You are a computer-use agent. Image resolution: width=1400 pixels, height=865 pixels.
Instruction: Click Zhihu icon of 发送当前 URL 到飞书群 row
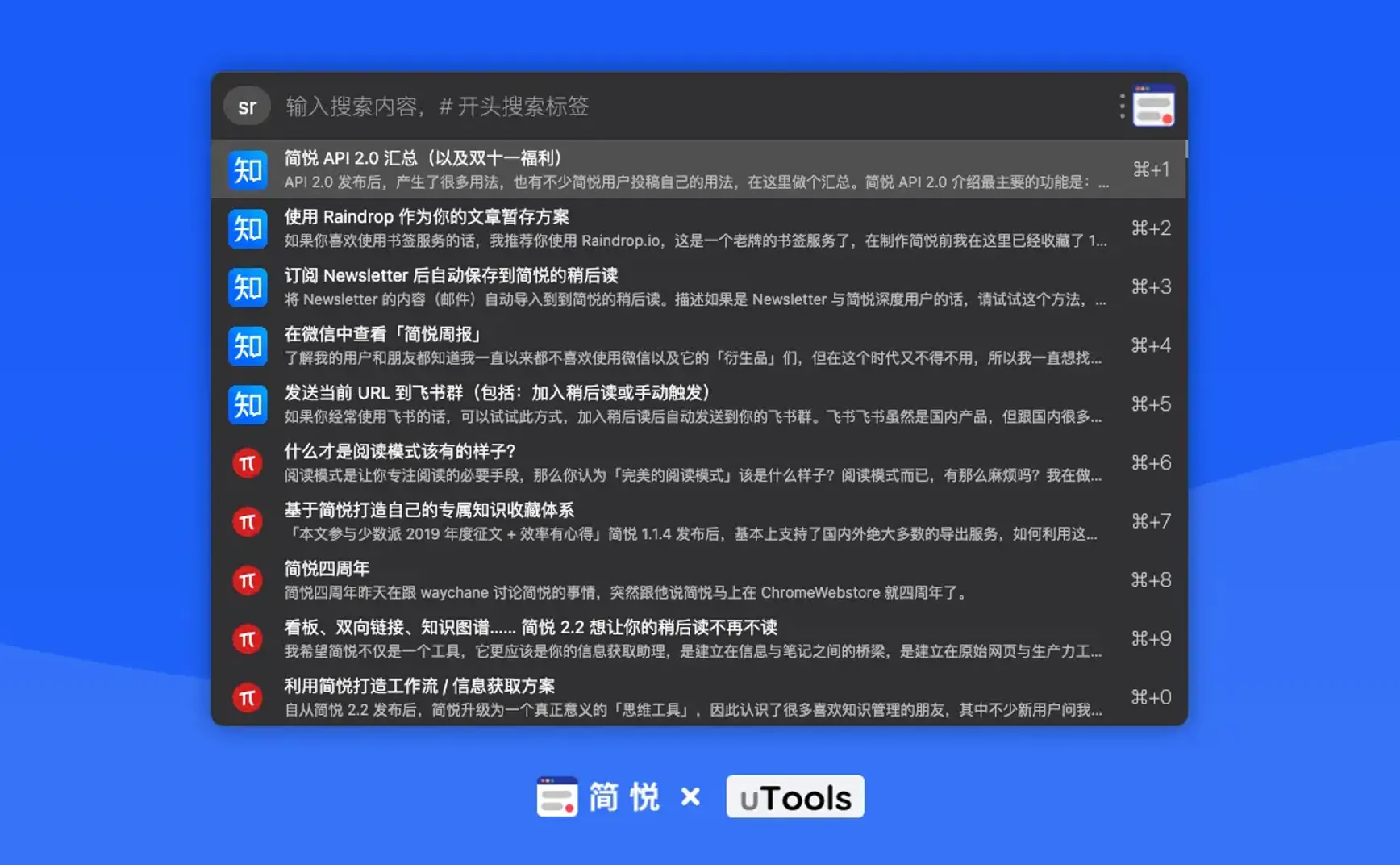248,404
